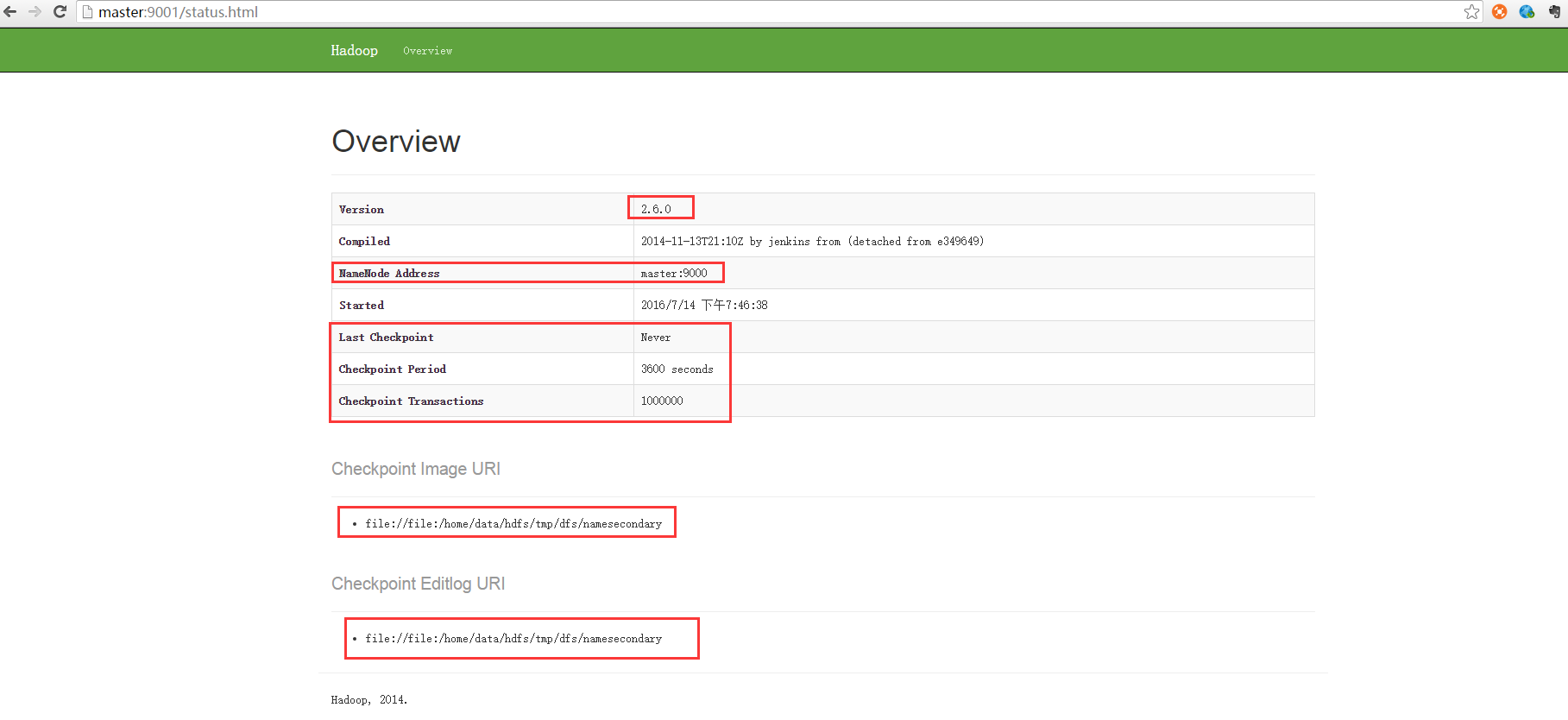Click the Checkpoint Transactions value 1000000
1568x720 pixels.
[662, 401]
